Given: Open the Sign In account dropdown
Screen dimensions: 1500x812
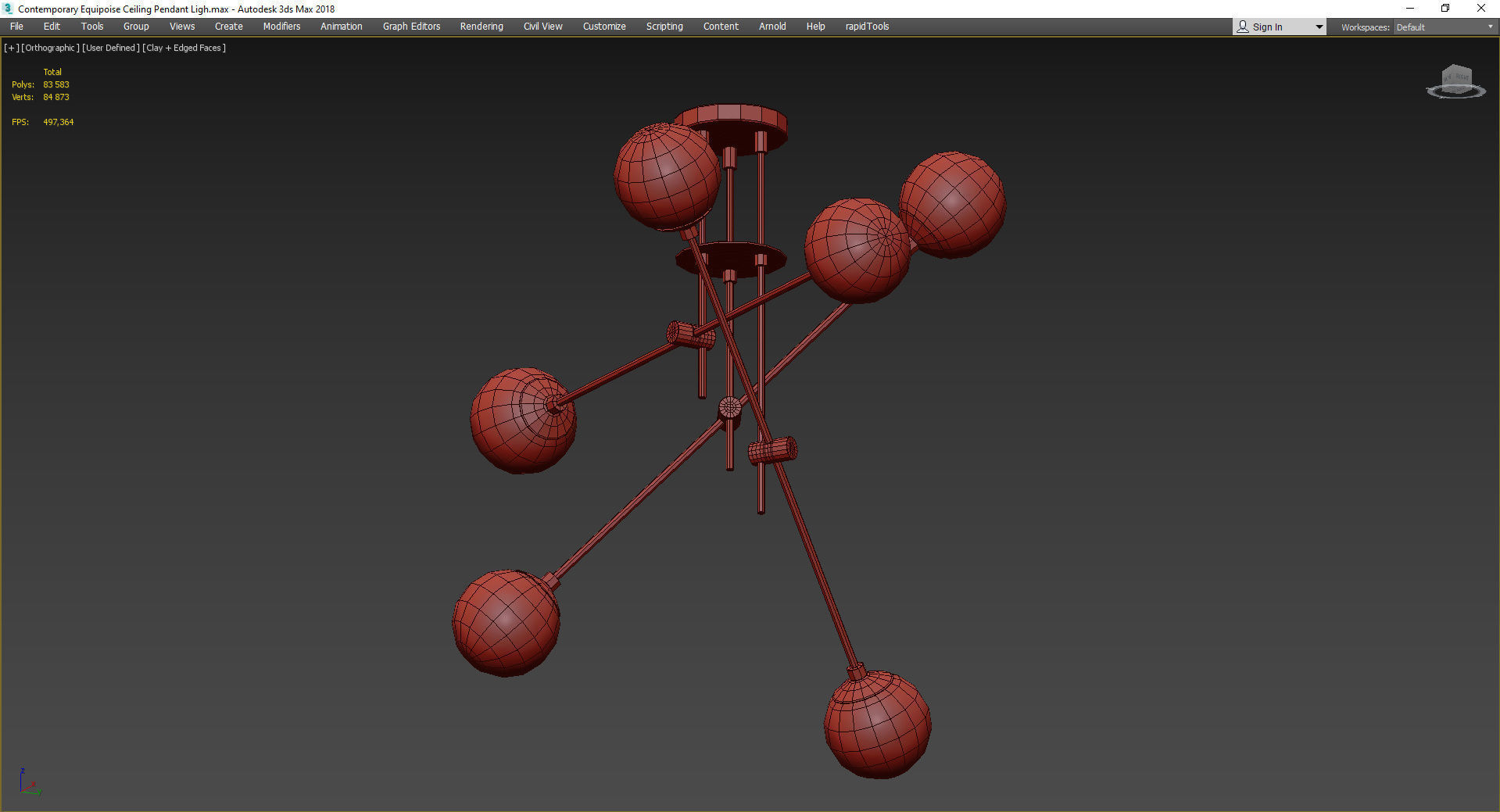Looking at the screenshot, I should [1280, 27].
